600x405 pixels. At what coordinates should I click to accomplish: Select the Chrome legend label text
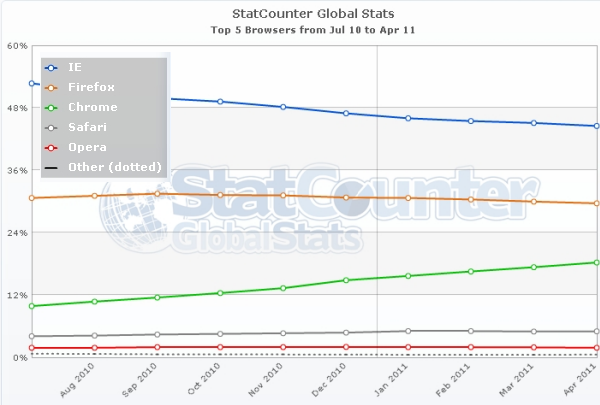[92, 107]
